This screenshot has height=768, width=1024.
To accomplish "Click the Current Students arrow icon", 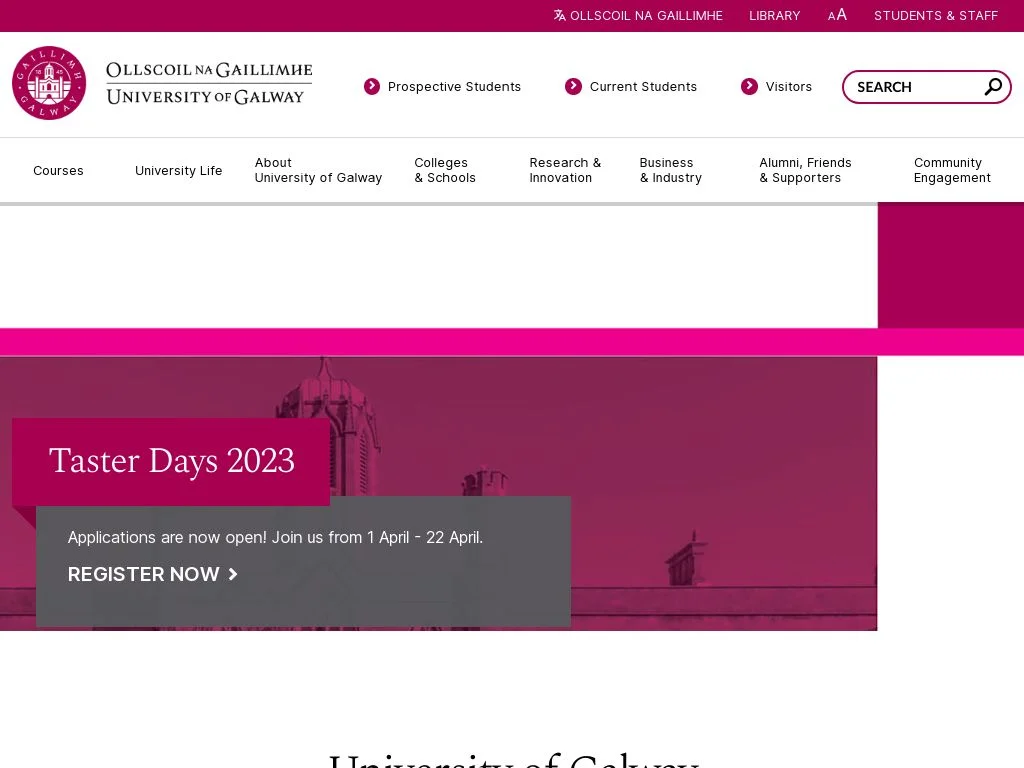I will click(x=573, y=86).
